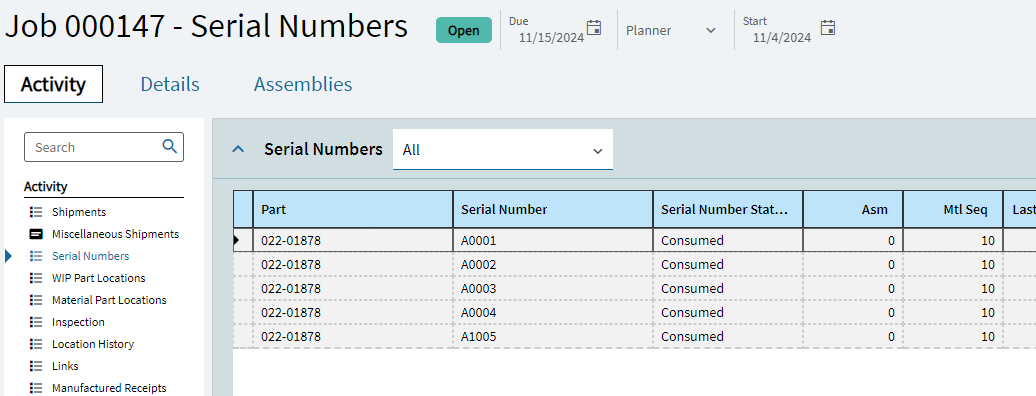Click the Job 000147 - Serial Numbers title

point(206,27)
